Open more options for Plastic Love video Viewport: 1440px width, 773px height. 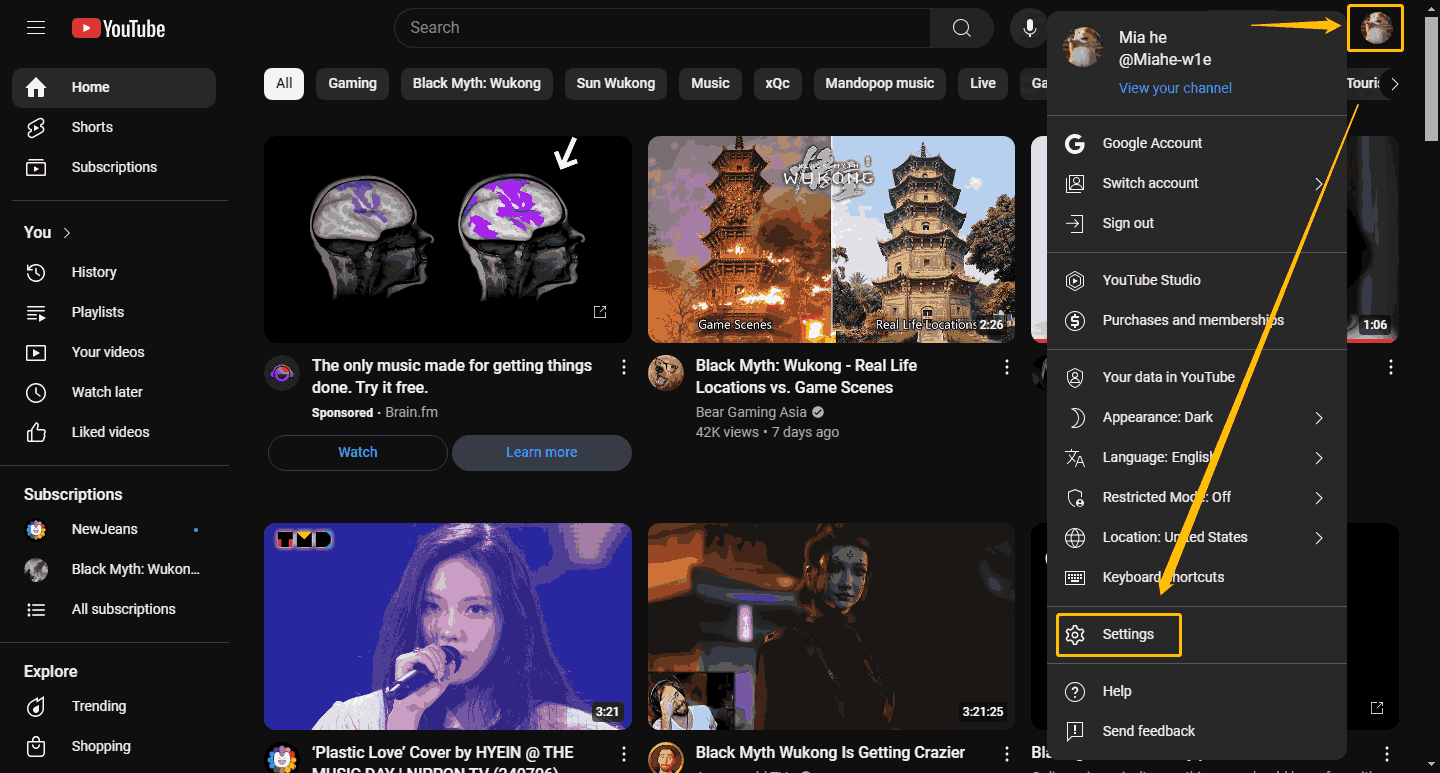coord(624,754)
